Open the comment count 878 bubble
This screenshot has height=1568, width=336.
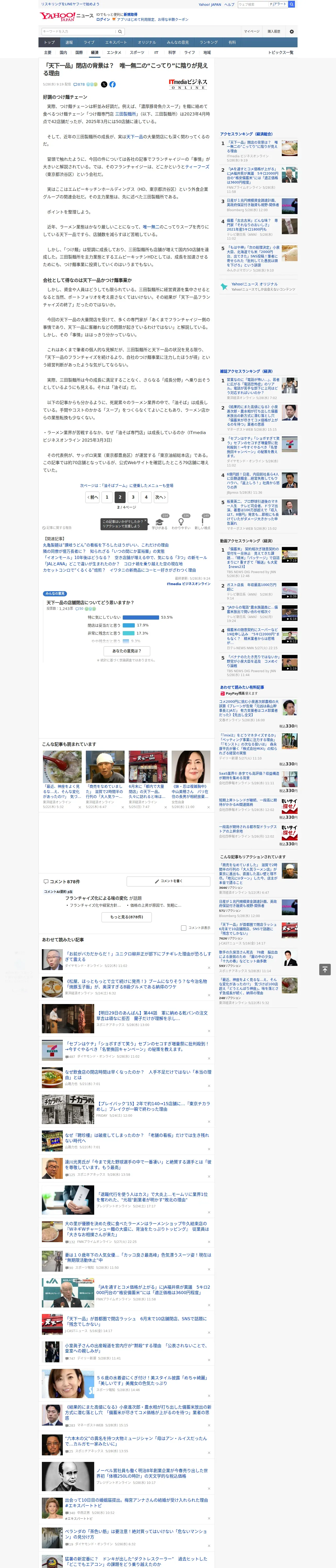tap(80, 85)
